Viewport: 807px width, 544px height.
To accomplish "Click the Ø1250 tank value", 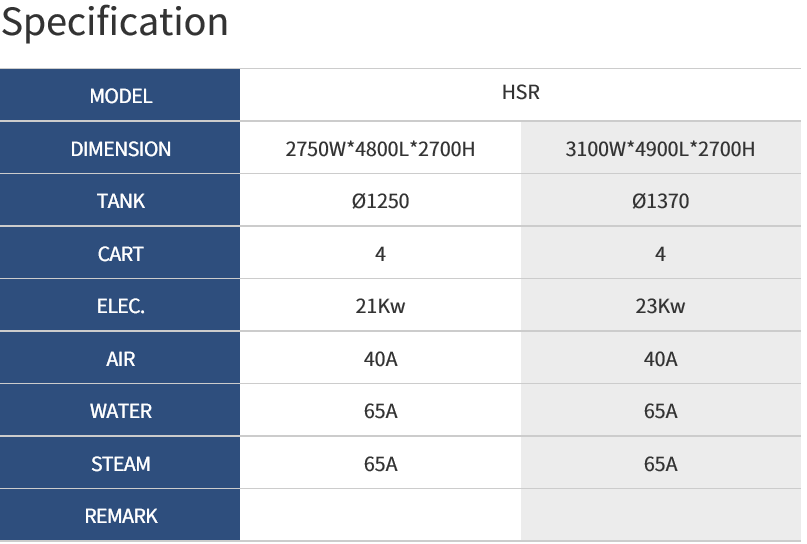I will point(380,201).
